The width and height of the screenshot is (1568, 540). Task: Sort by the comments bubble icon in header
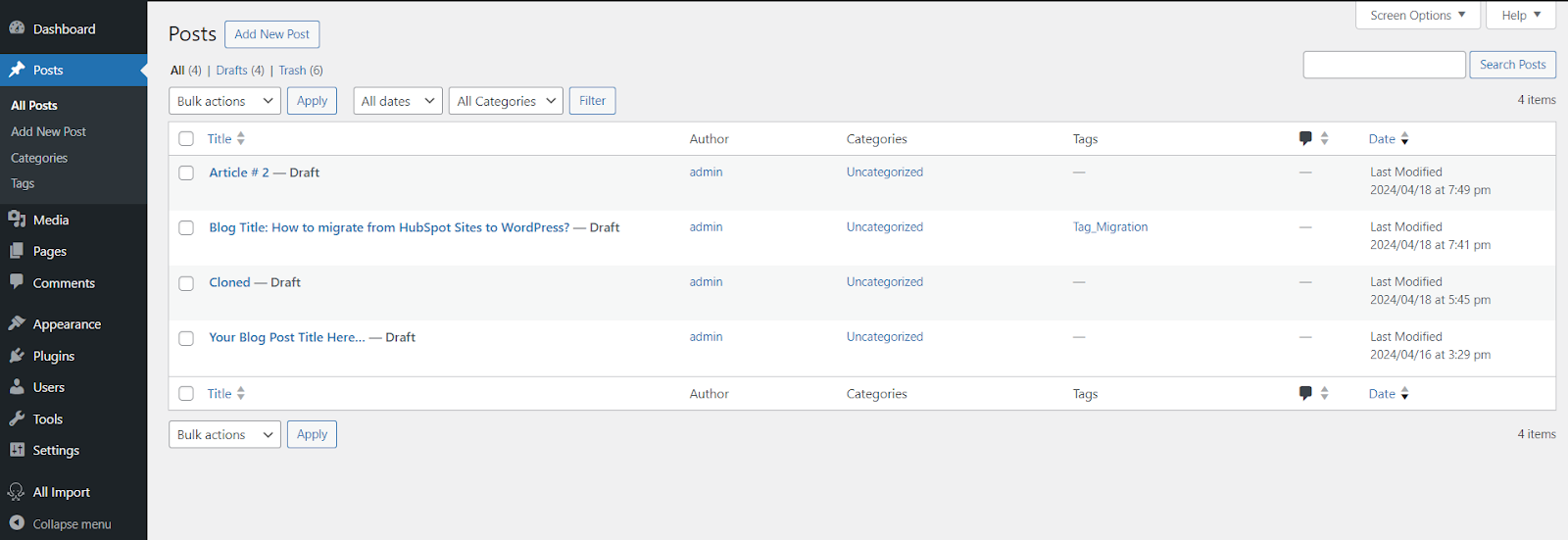1305,139
